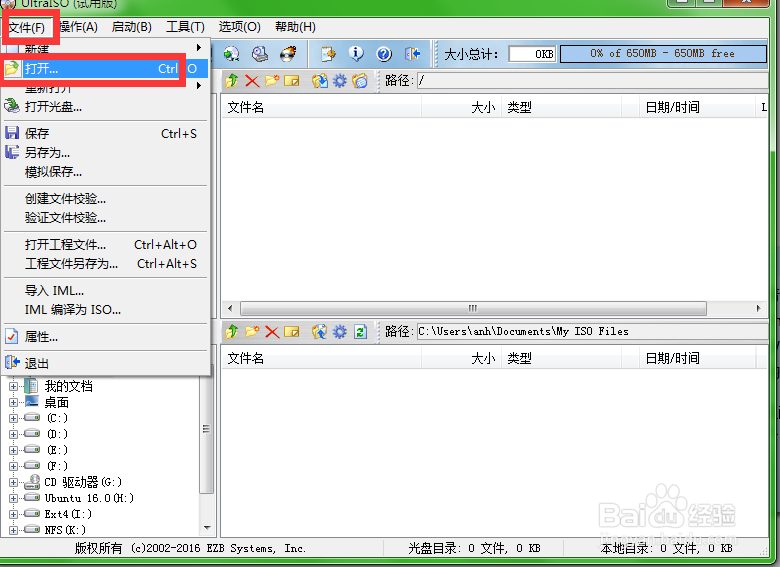Click the 650MB capacity usage bar
780x567 pixels.
tap(663, 54)
